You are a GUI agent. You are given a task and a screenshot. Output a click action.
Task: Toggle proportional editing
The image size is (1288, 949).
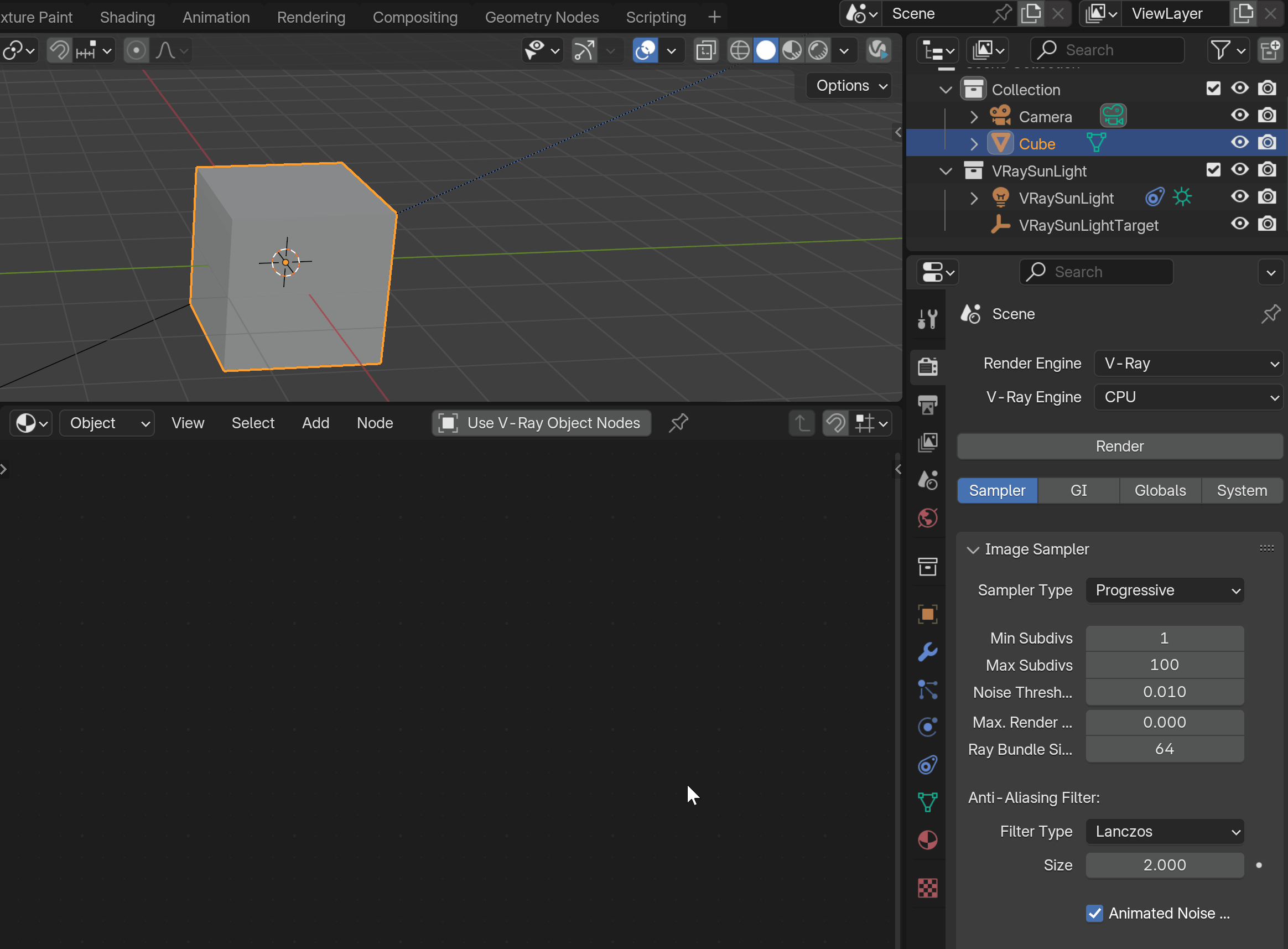click(136, 50)
